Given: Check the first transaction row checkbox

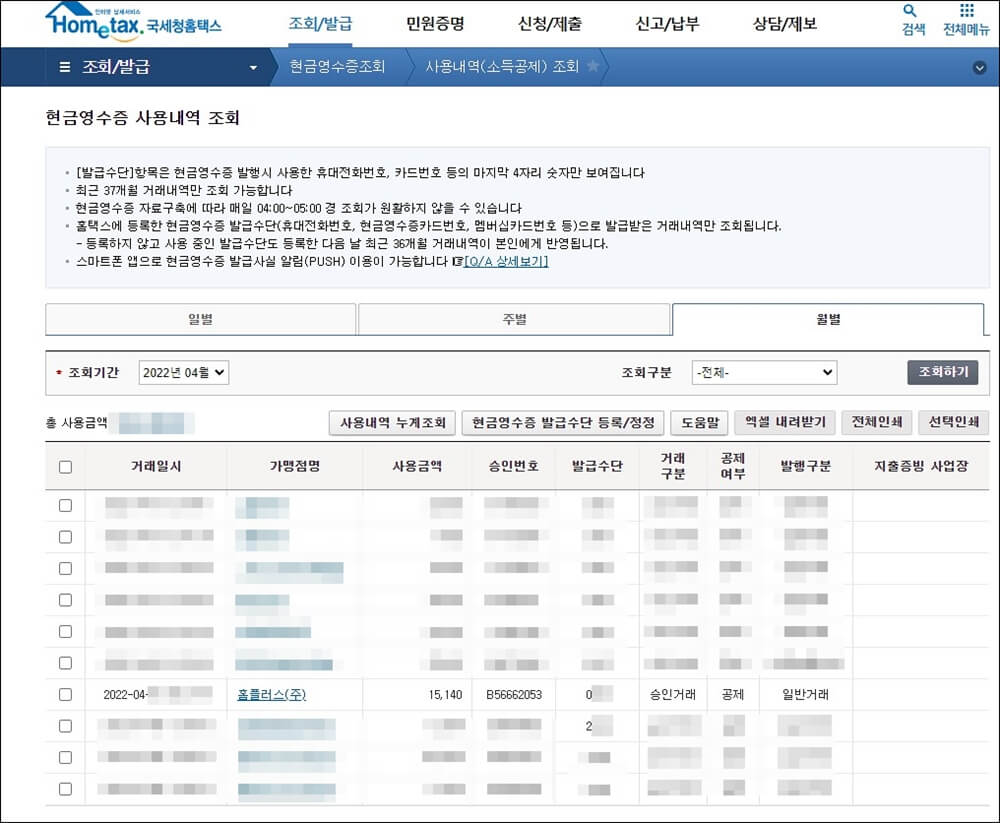Looking at the screenshot, I should [64, 505].
